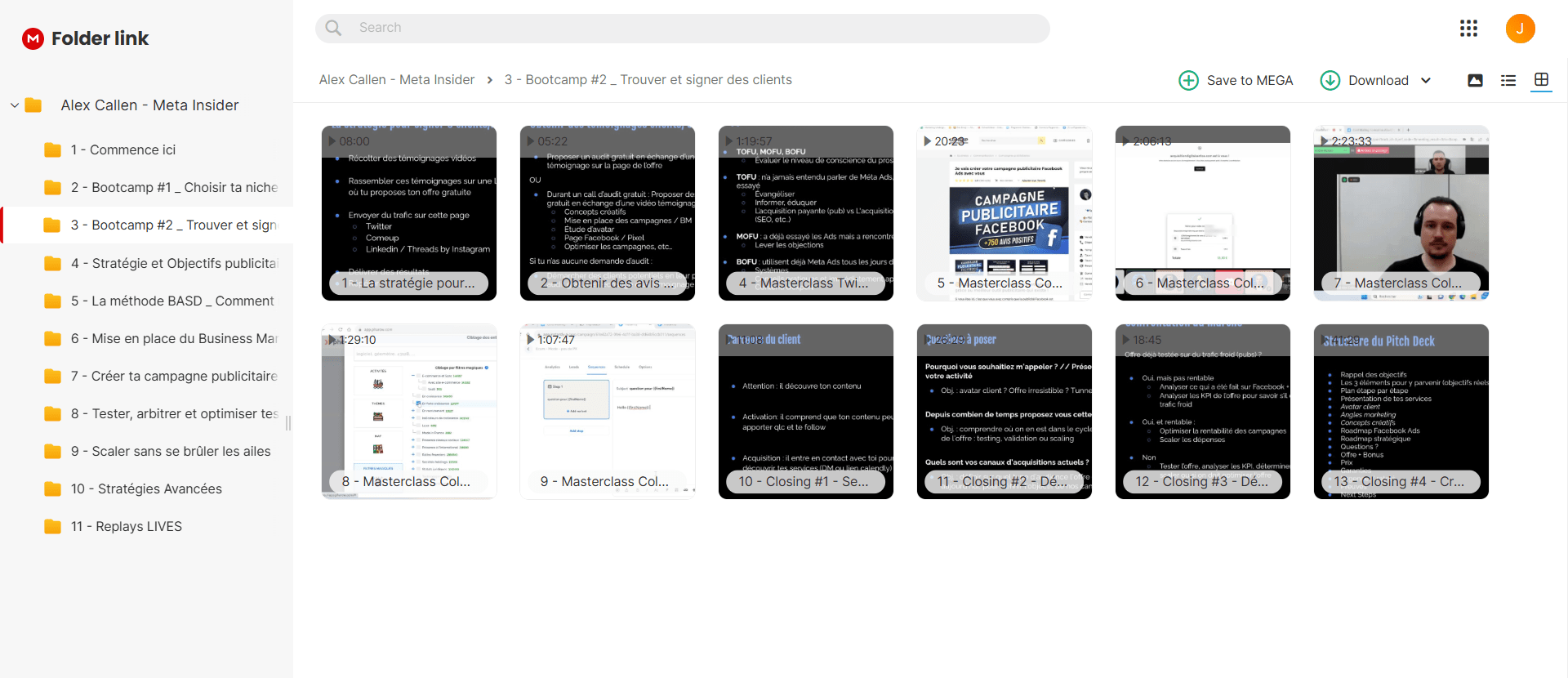This screenshot has width=1568, height=678.
Task: Open video 12 - Closing #3 - Dé...
Action: point(1203,412)
